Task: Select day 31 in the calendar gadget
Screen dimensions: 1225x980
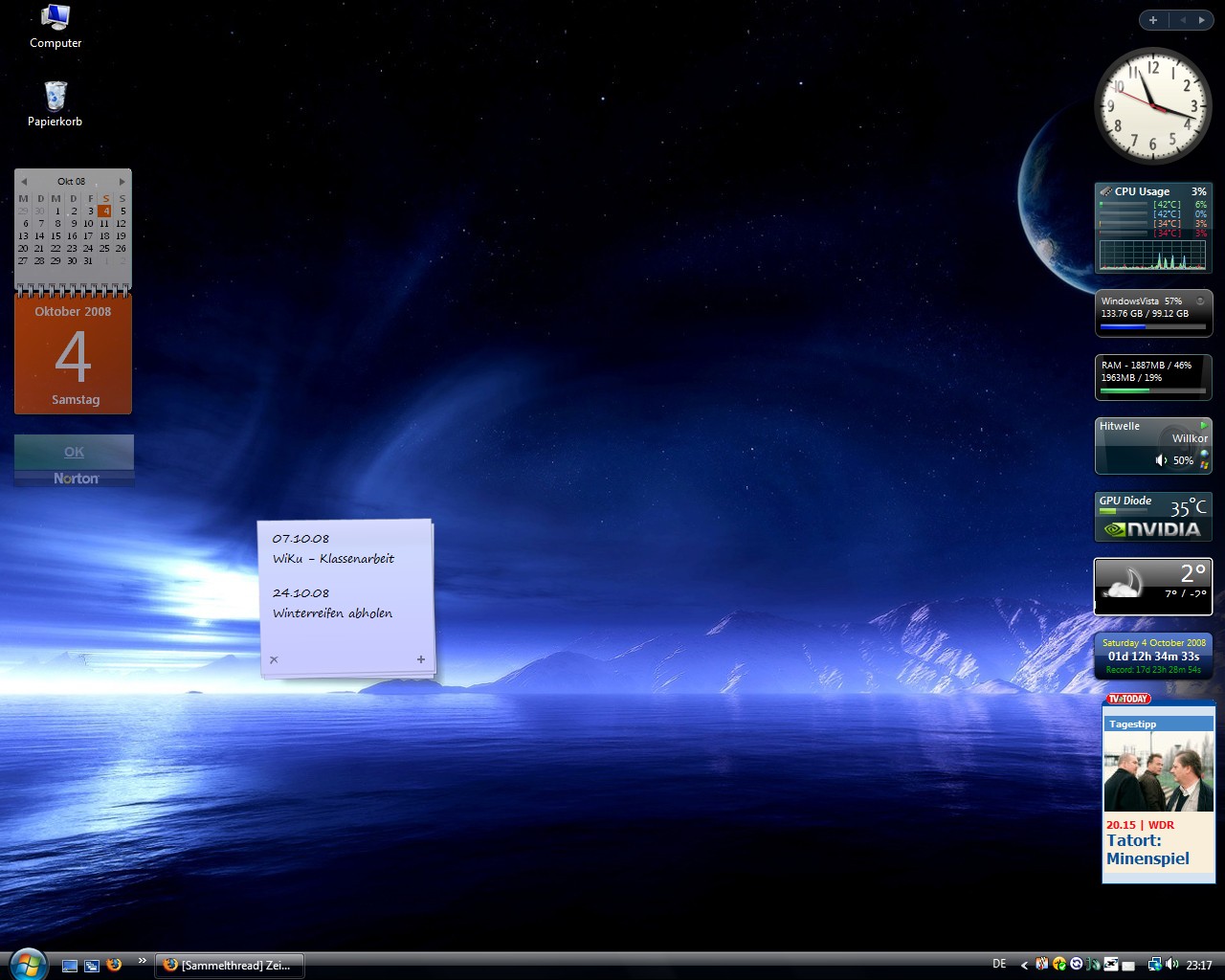Action: [x=88, y=260]
